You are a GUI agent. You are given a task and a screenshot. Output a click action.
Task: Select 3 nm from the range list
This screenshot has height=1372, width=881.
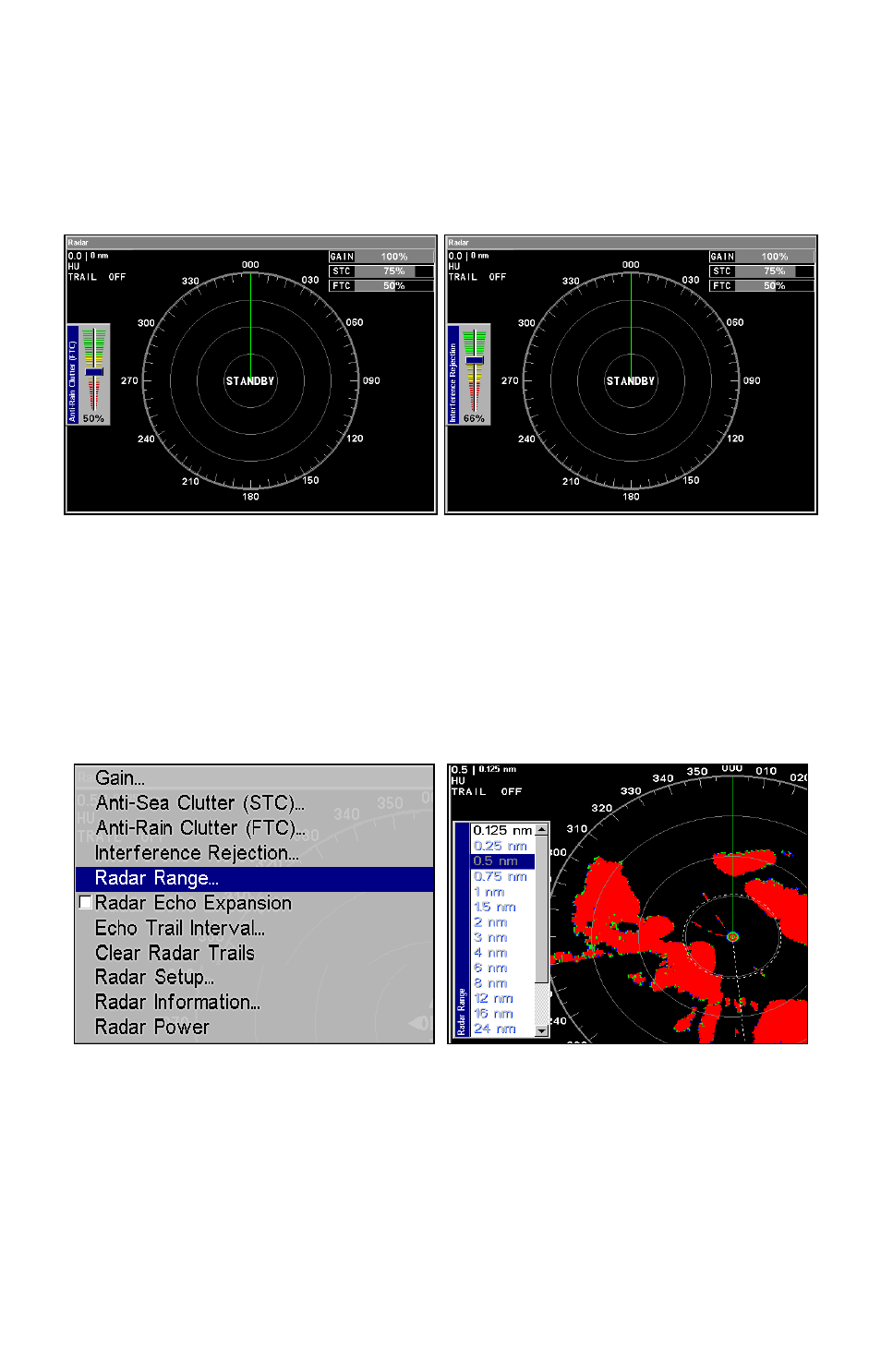coord(503,937)
